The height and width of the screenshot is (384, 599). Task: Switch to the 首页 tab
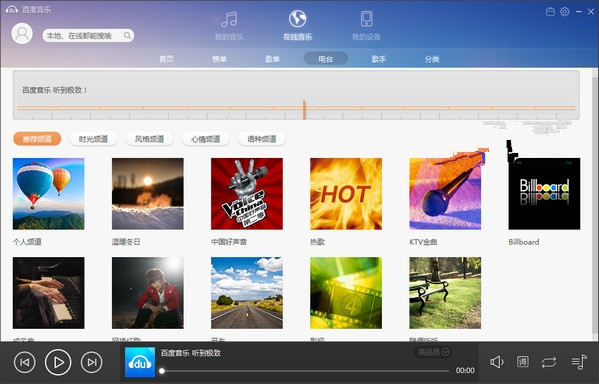click(166, 59)
